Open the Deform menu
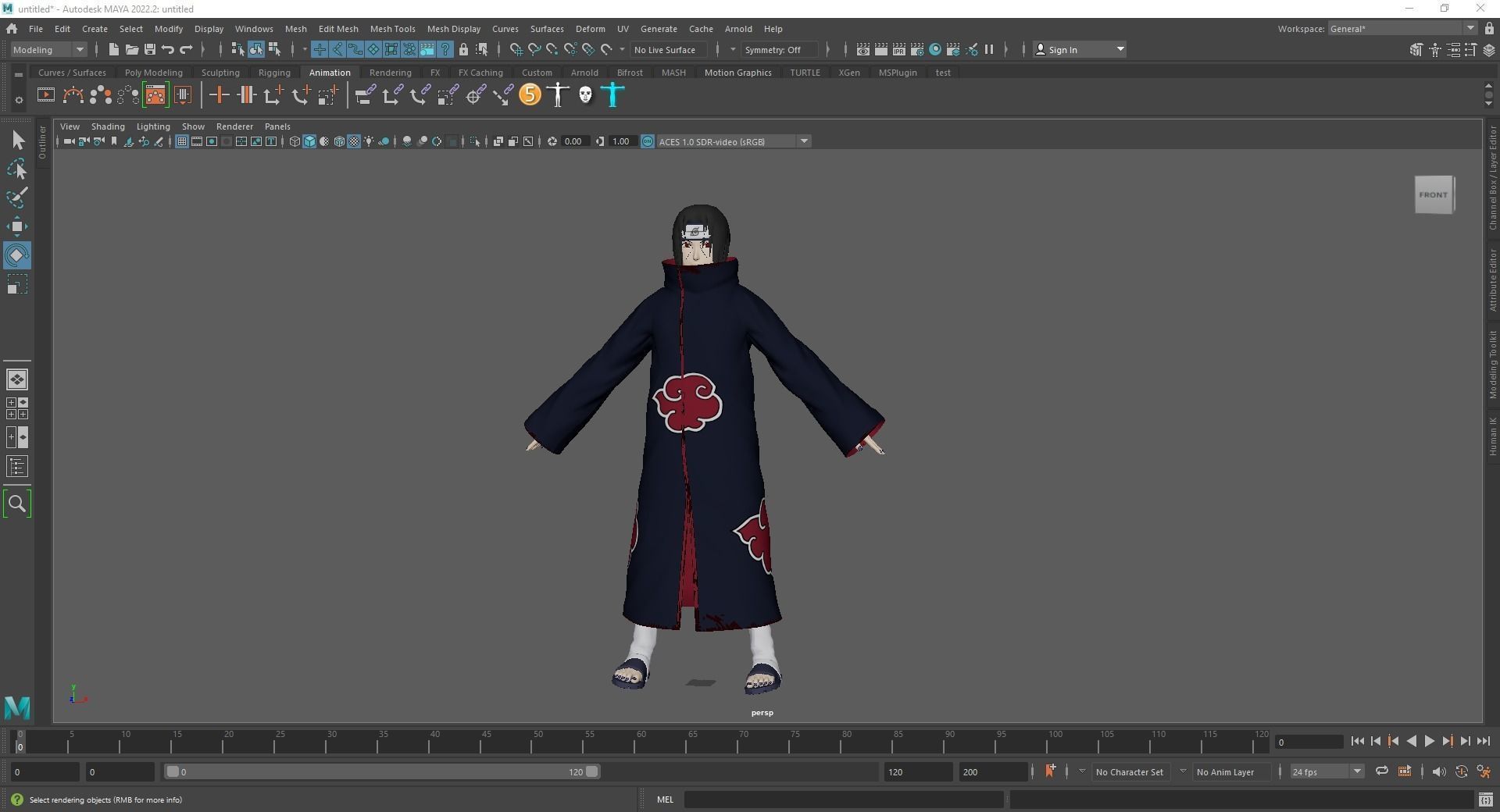 coord(590,29)
